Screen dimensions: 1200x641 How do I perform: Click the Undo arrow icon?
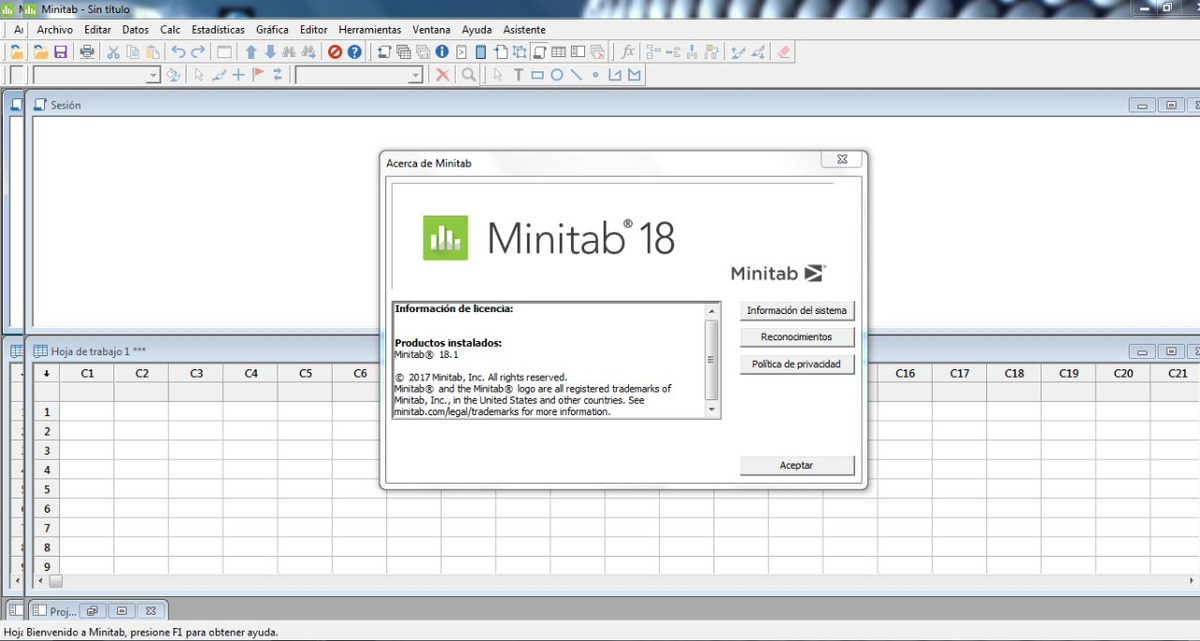pos(178,52)
